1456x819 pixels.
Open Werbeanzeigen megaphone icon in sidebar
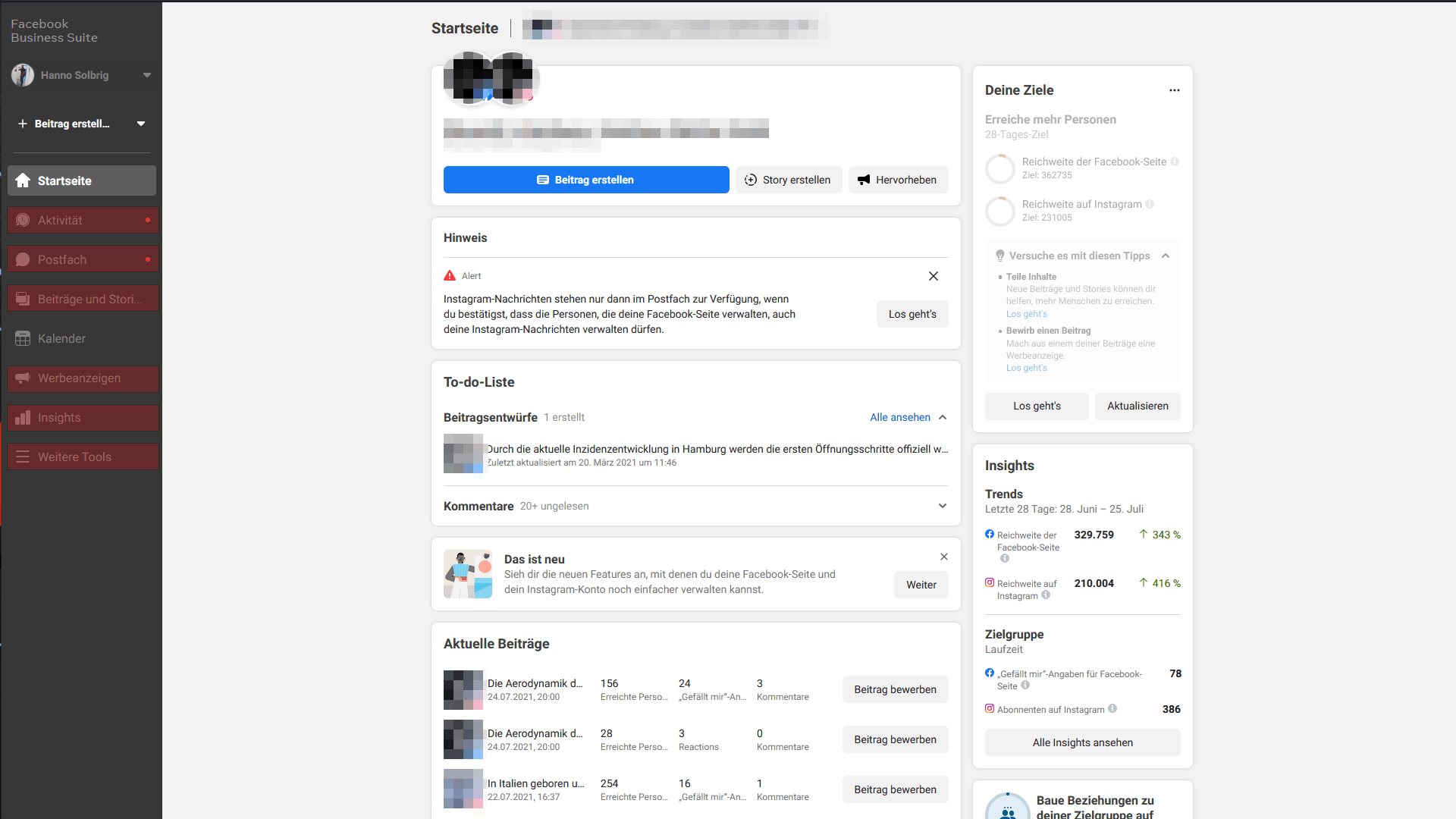click(x=23, y=378)
